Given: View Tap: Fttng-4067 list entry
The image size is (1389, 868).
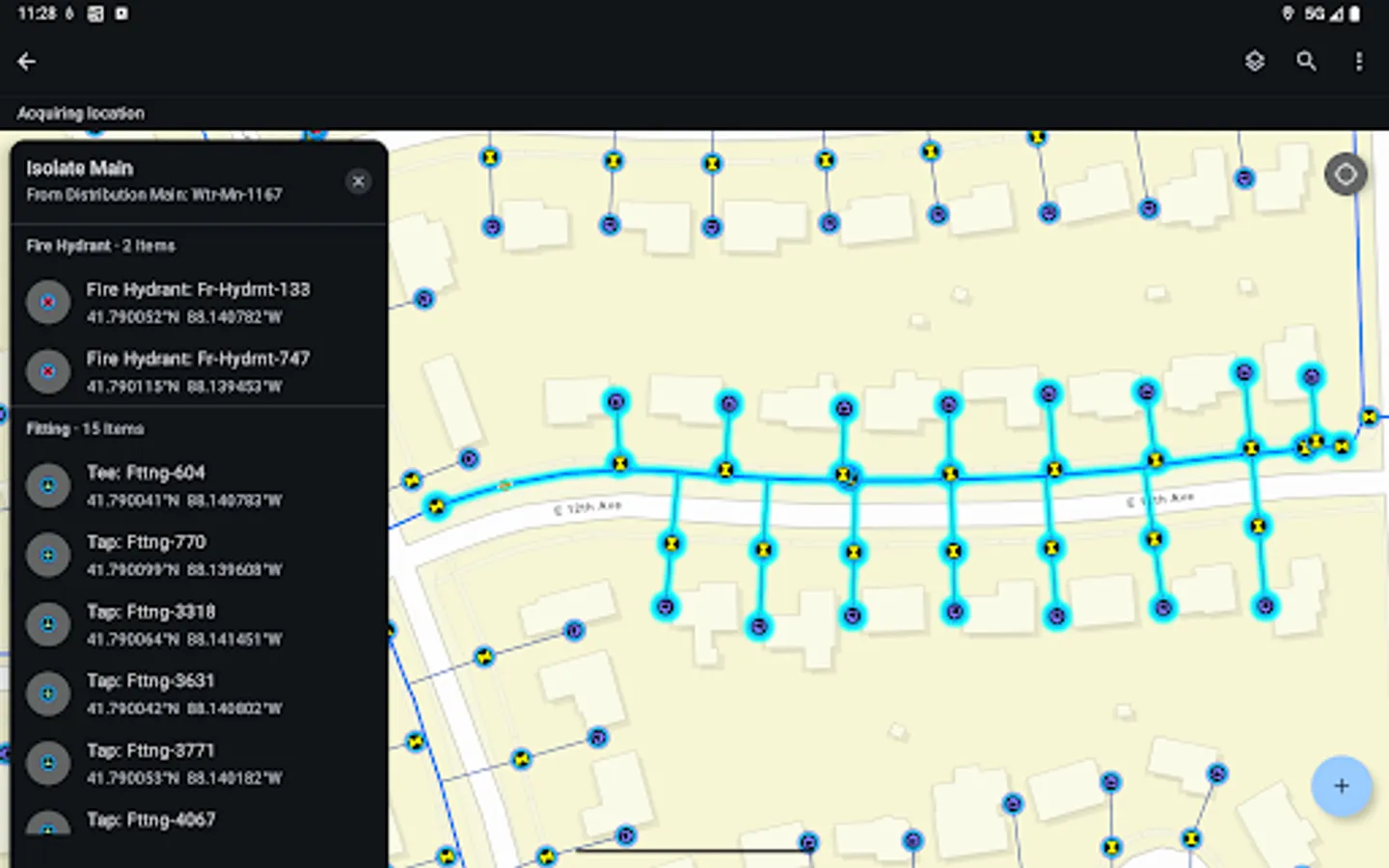Looking at the screenshot, I should point(151,826).
